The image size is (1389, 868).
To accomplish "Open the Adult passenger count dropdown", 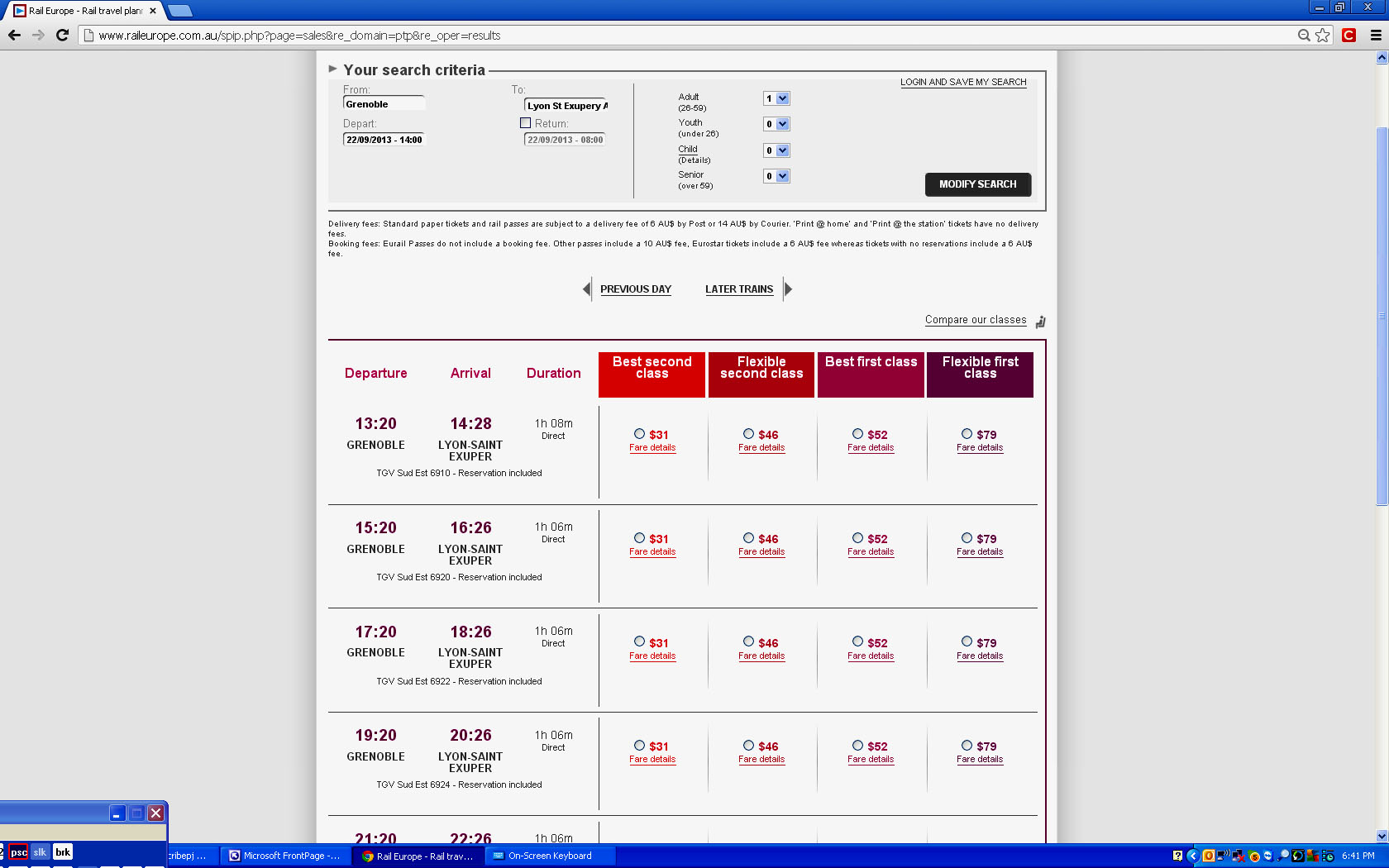I will 776,98.
